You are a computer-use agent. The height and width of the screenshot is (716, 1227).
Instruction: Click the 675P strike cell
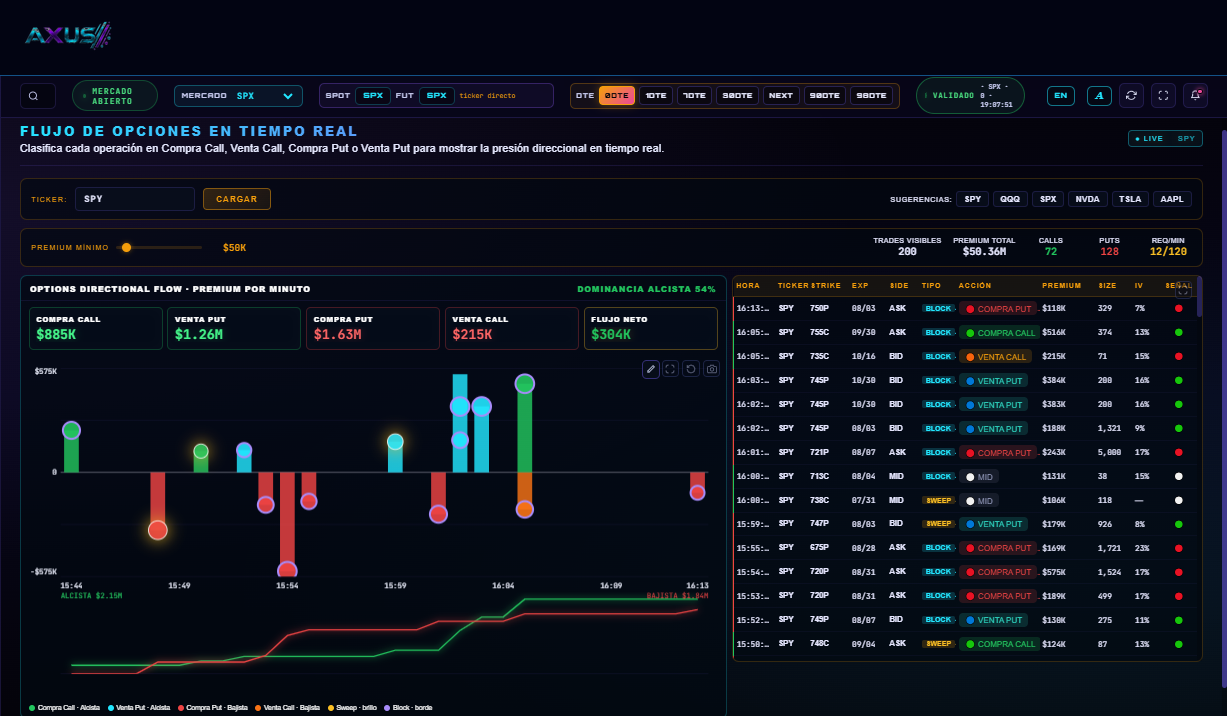point(820,548)
